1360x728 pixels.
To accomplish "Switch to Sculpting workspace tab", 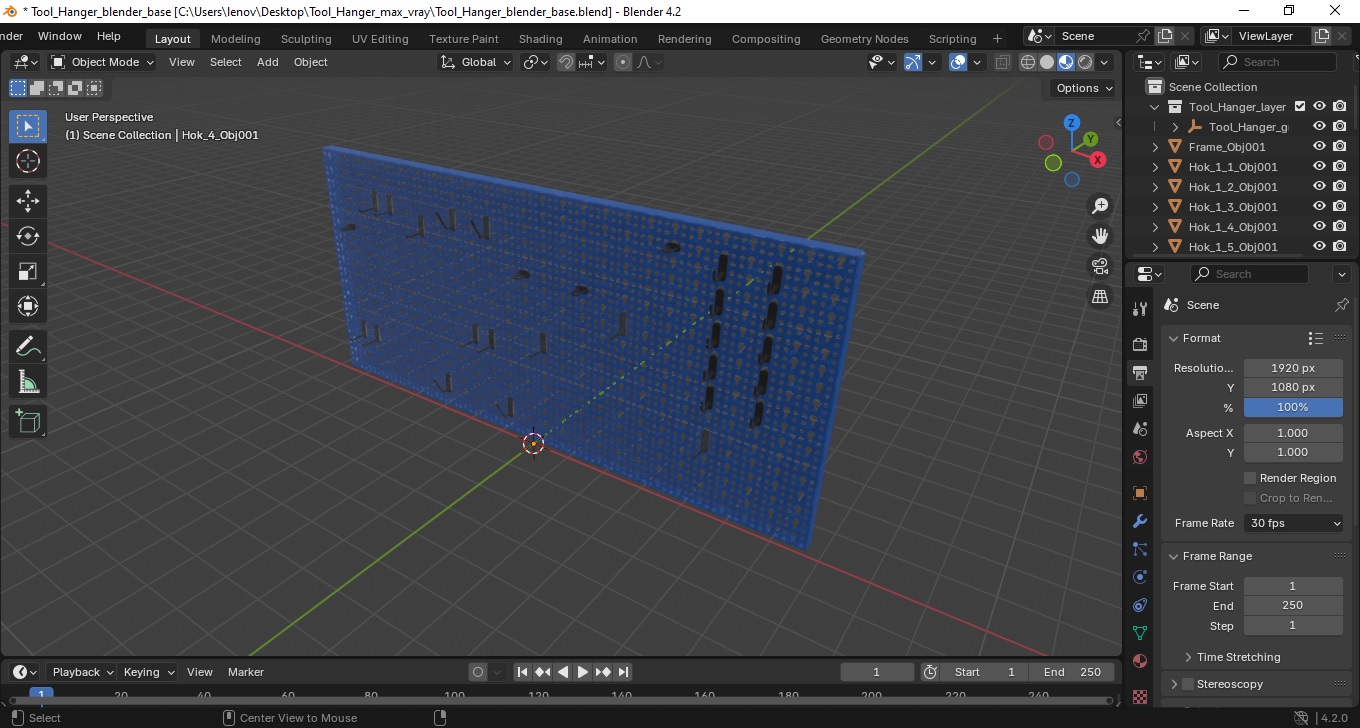I will [306, 39].
